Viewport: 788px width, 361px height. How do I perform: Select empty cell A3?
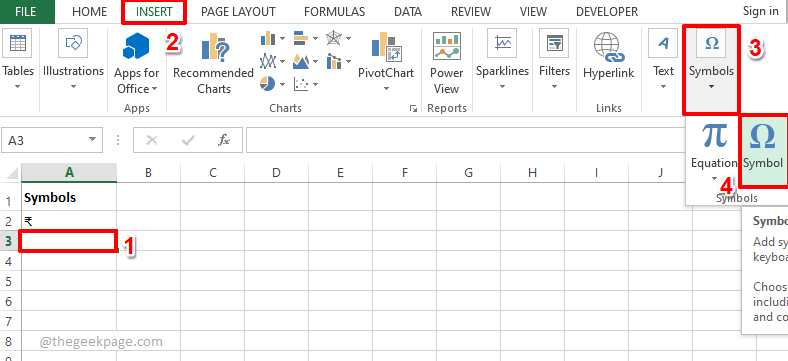point(68,241)
